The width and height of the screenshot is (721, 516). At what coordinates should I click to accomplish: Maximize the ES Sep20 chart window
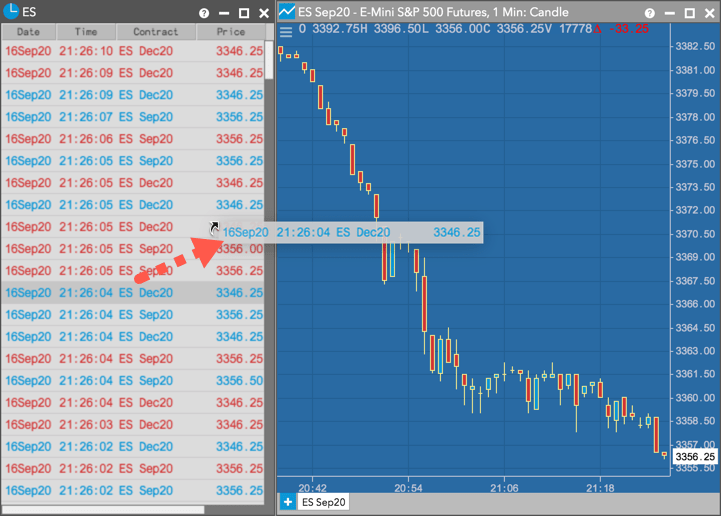[690, 13]
